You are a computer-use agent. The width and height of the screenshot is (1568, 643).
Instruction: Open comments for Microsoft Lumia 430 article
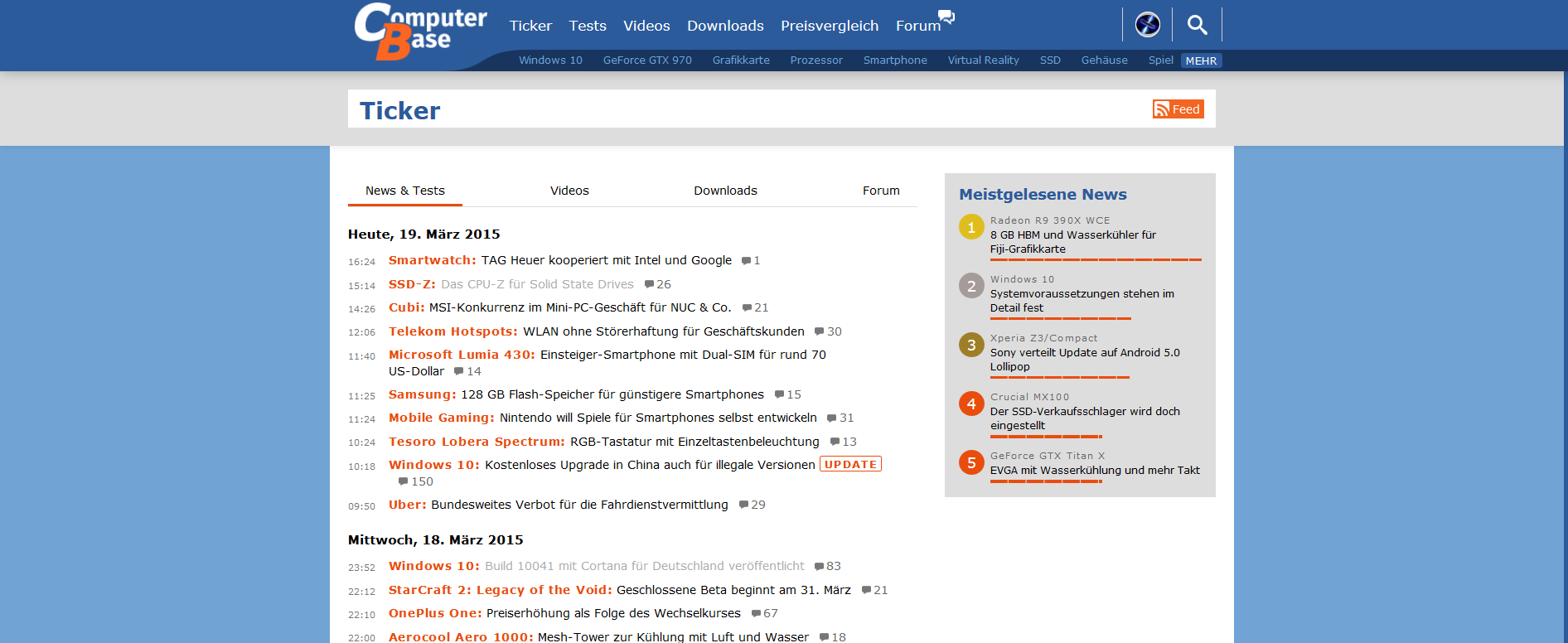(x=467, y=371)
